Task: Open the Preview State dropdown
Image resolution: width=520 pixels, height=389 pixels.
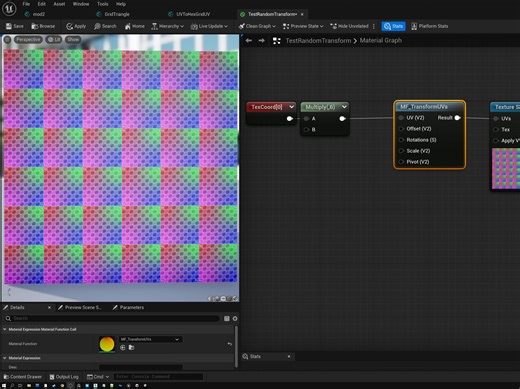Action: (303, 26)
